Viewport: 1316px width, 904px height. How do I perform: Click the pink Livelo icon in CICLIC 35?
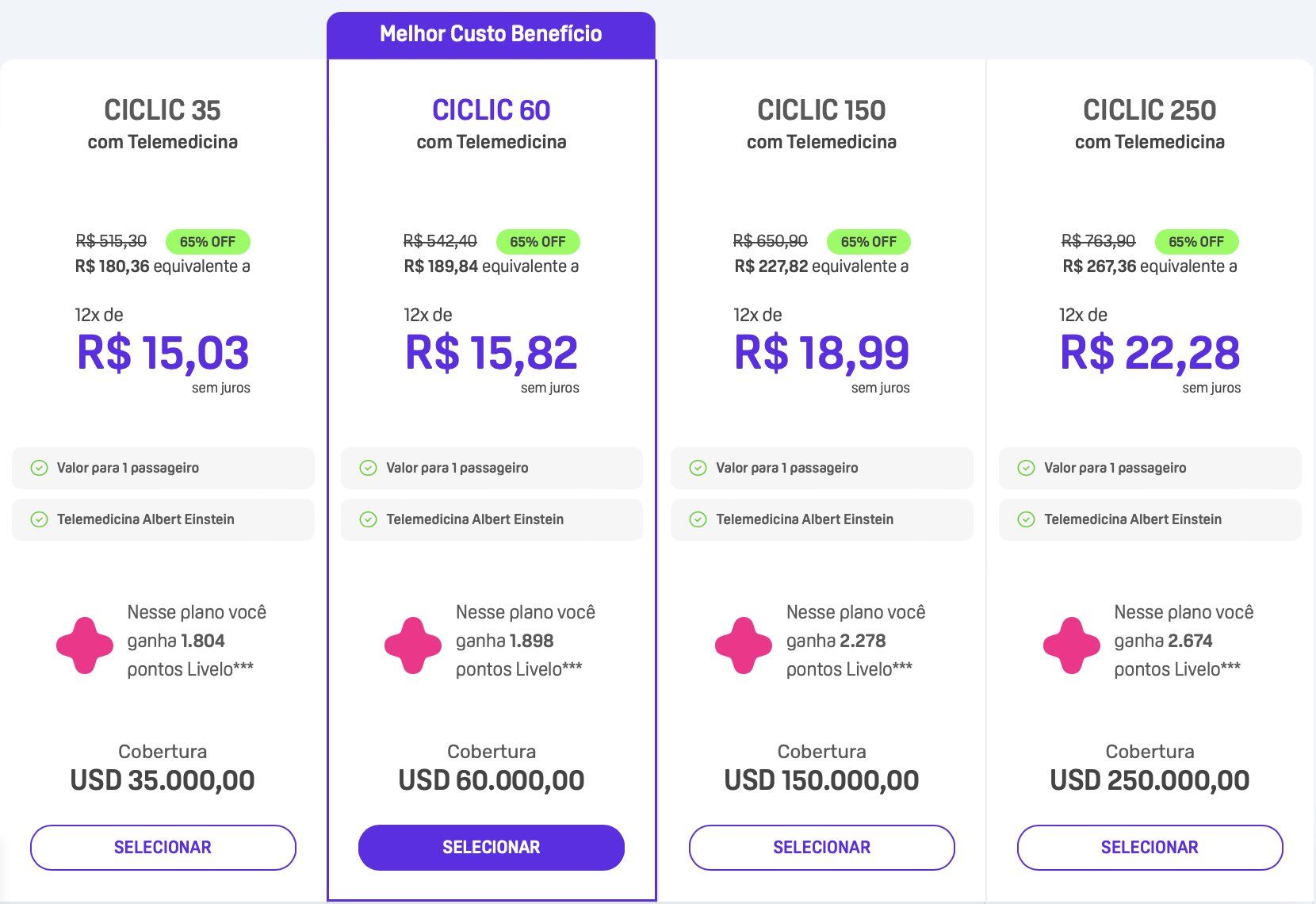(85, 645)
